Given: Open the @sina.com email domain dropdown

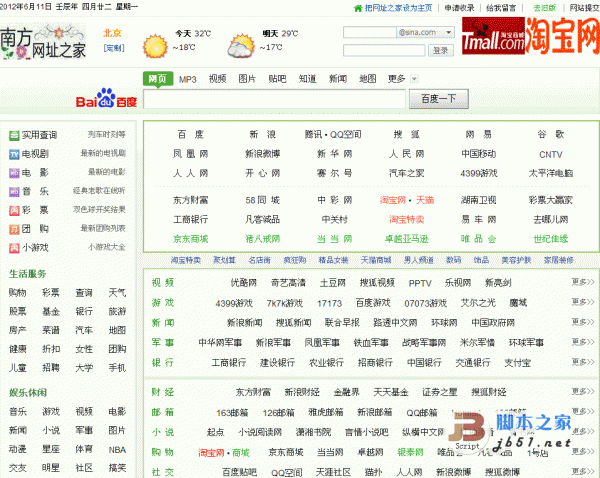Looking at the screenshot, I should [x=448, y=33].
